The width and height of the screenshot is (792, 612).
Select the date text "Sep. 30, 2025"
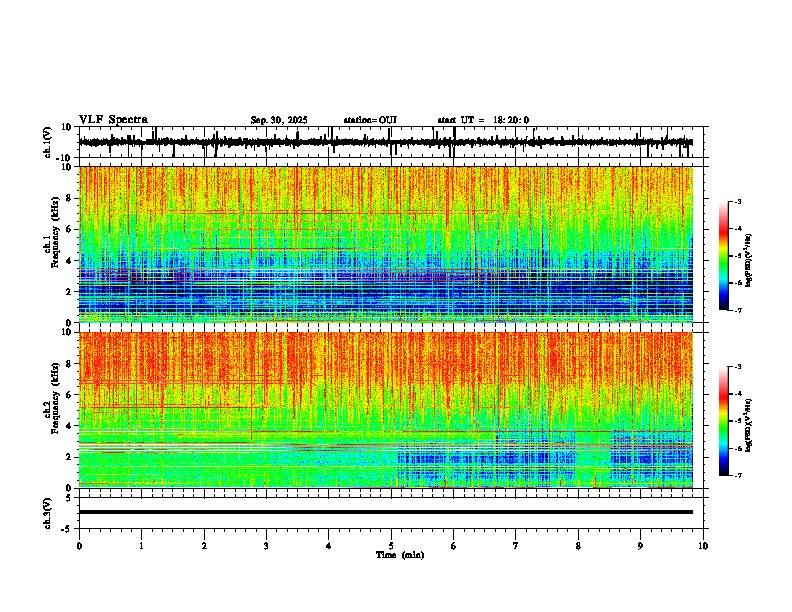[279, 120]
